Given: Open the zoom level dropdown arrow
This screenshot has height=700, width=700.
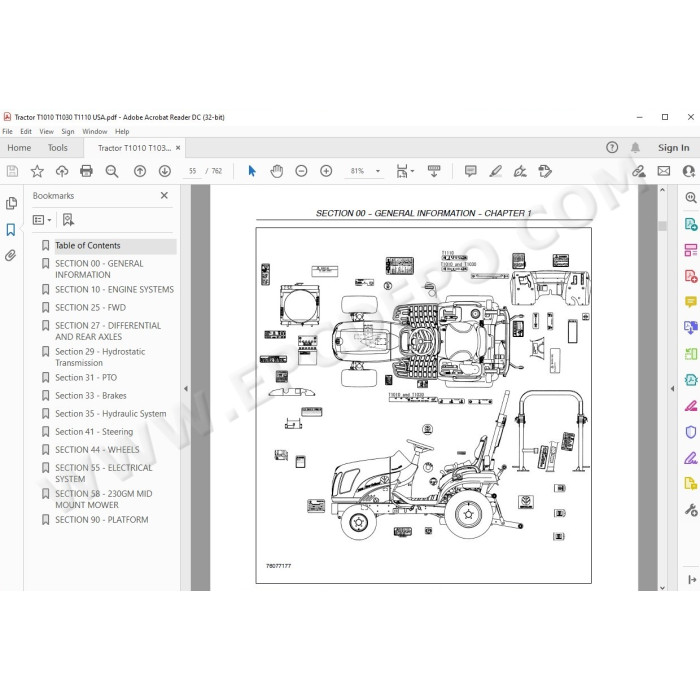Looking at the screenshot, I should tap(378, 171).
